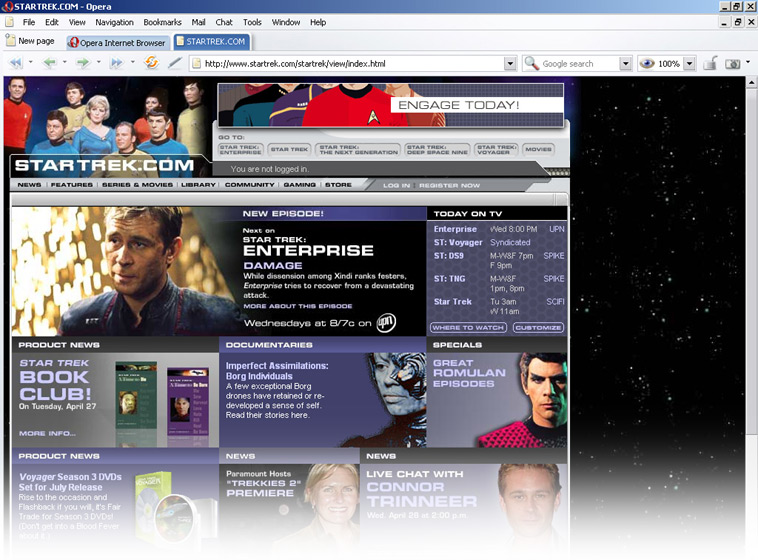Open the LIBRARY navigation link
The height and width of the screenshot is (560, 758).
point(198,185)
